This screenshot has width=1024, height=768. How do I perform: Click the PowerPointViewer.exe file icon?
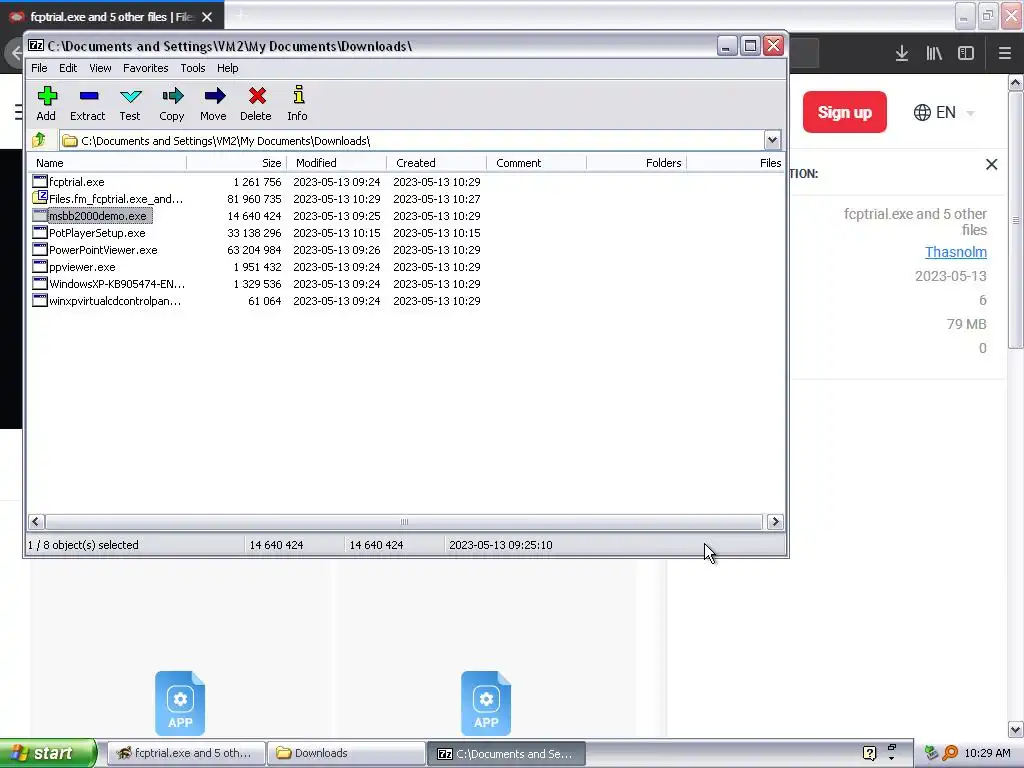pyautogui.click(x=40, y=249)
